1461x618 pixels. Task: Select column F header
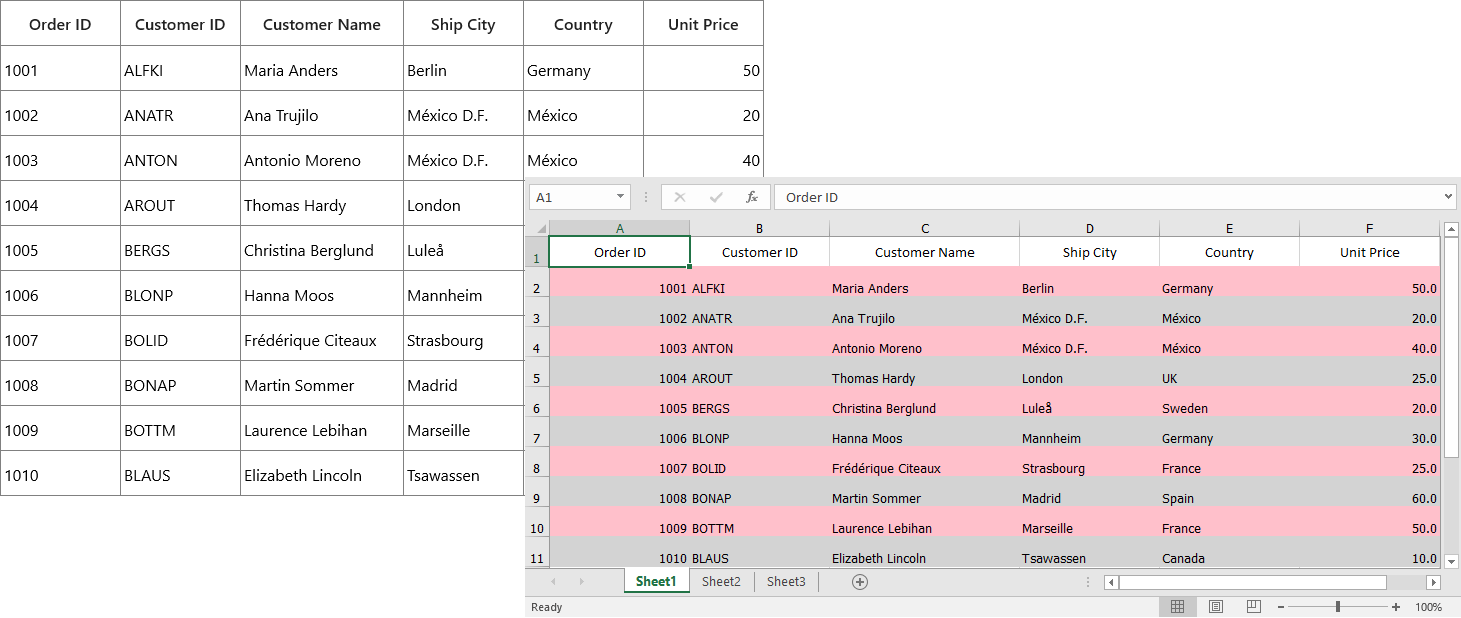click(1370, 228)
